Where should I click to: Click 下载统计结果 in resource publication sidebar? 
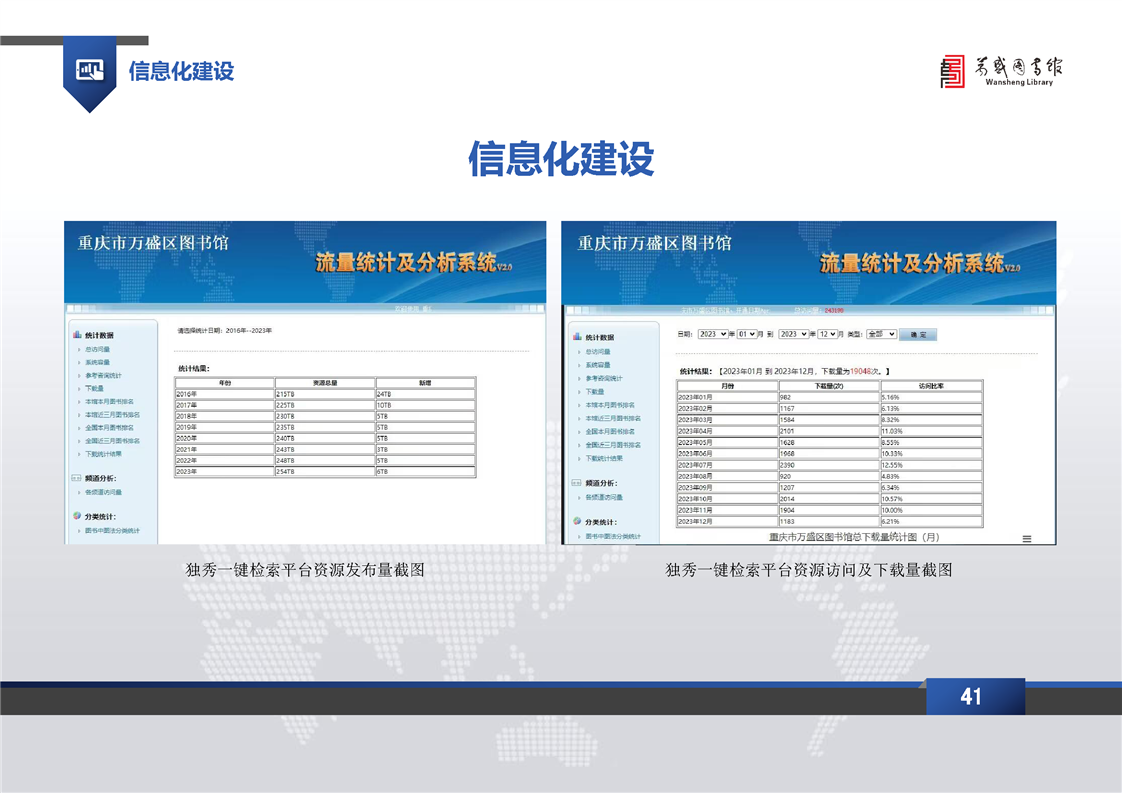103,454
